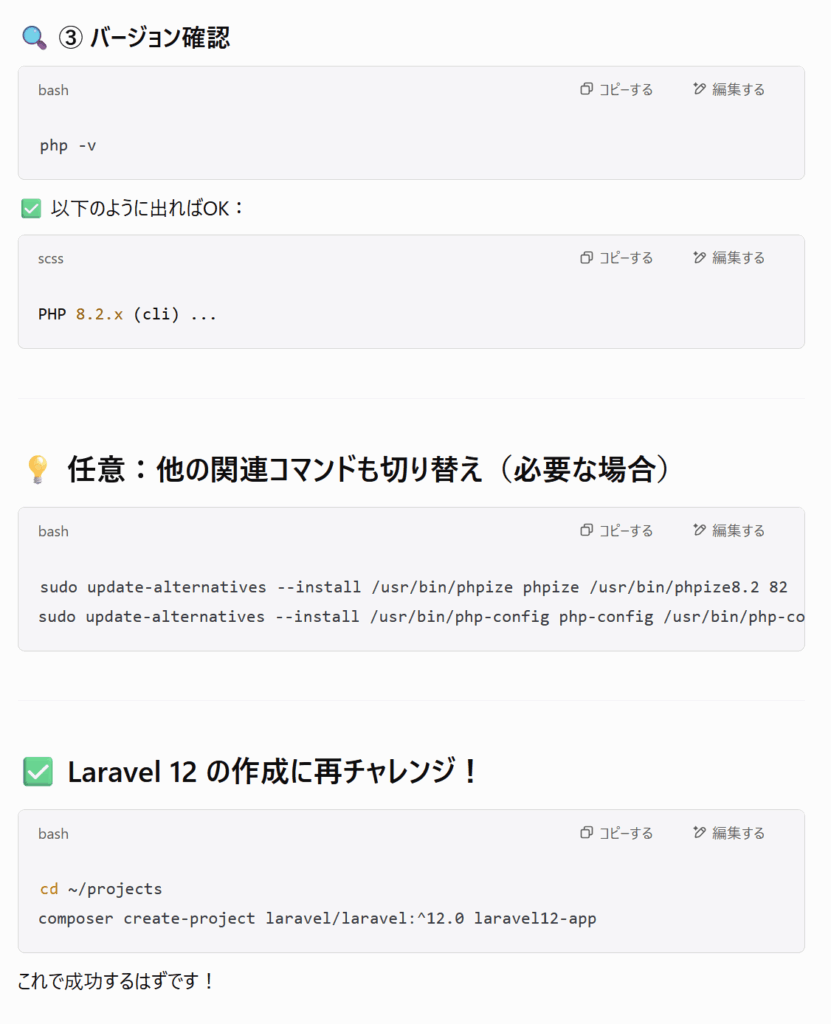831x1024 pixels.
Task: Click green check emoji beside Laravel 12 heading
Action: [x=38, y=771]
